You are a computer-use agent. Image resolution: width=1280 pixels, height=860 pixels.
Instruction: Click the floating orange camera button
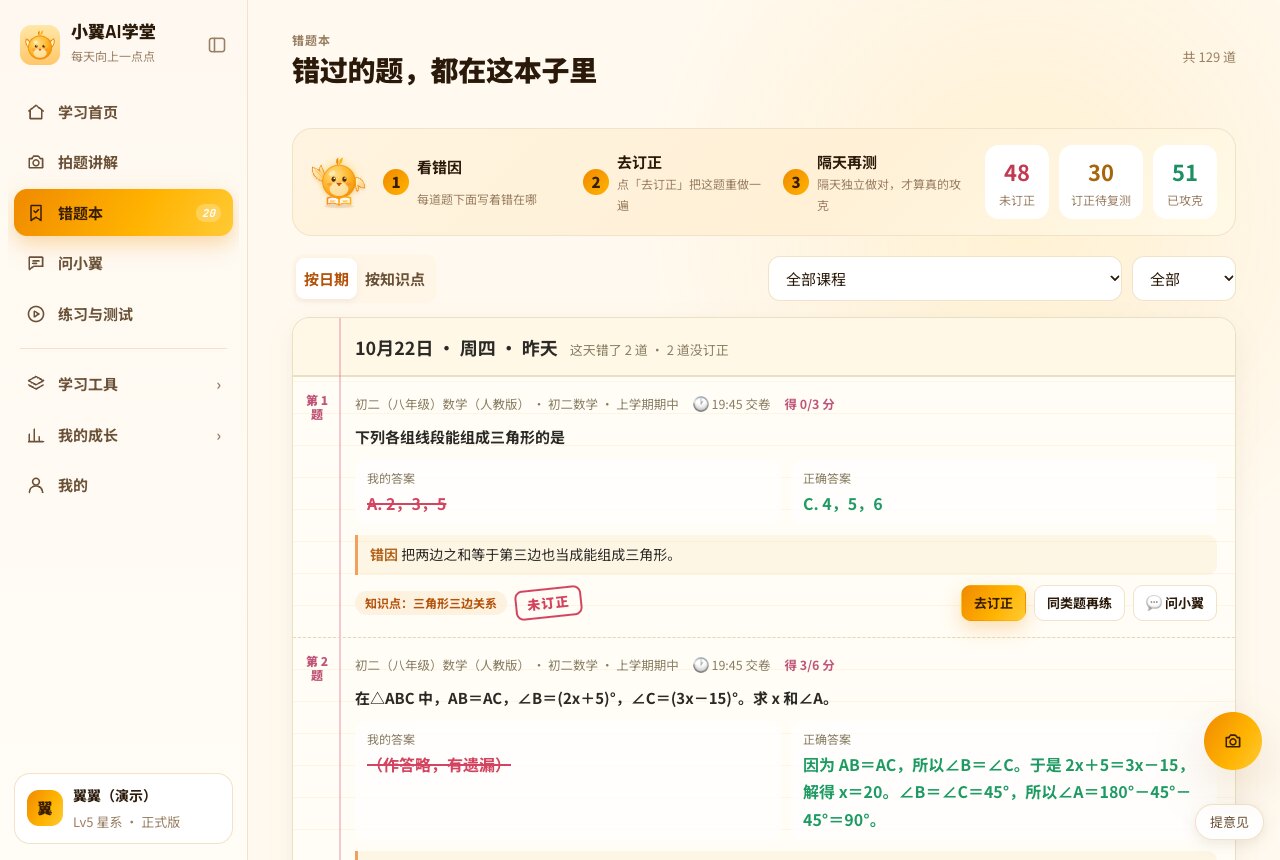1233,741
